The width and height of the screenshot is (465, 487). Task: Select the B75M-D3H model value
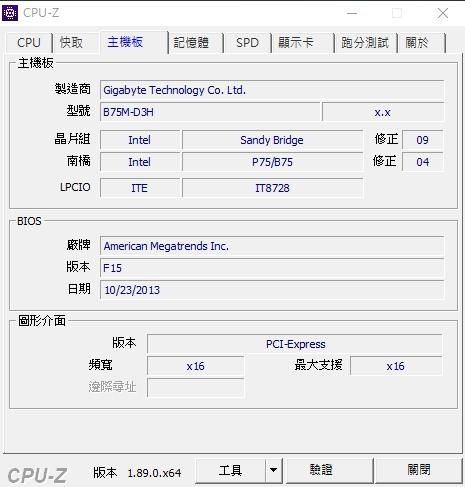point(210,112)
